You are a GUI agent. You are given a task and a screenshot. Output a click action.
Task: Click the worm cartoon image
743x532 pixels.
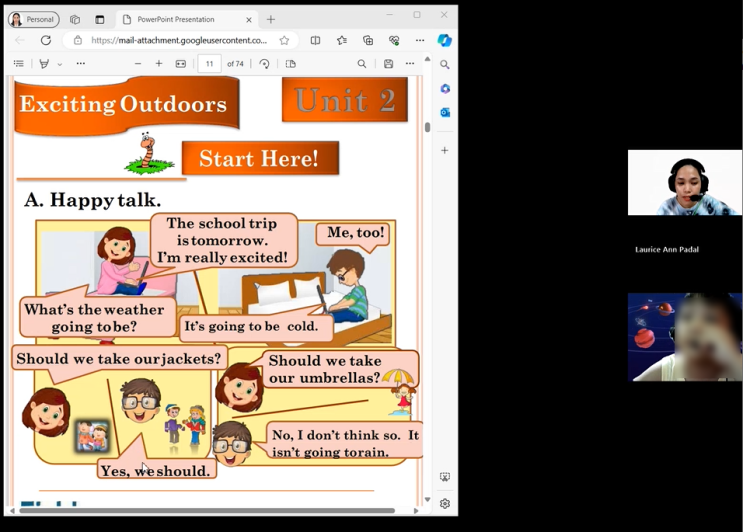click(x=149, y=153)
